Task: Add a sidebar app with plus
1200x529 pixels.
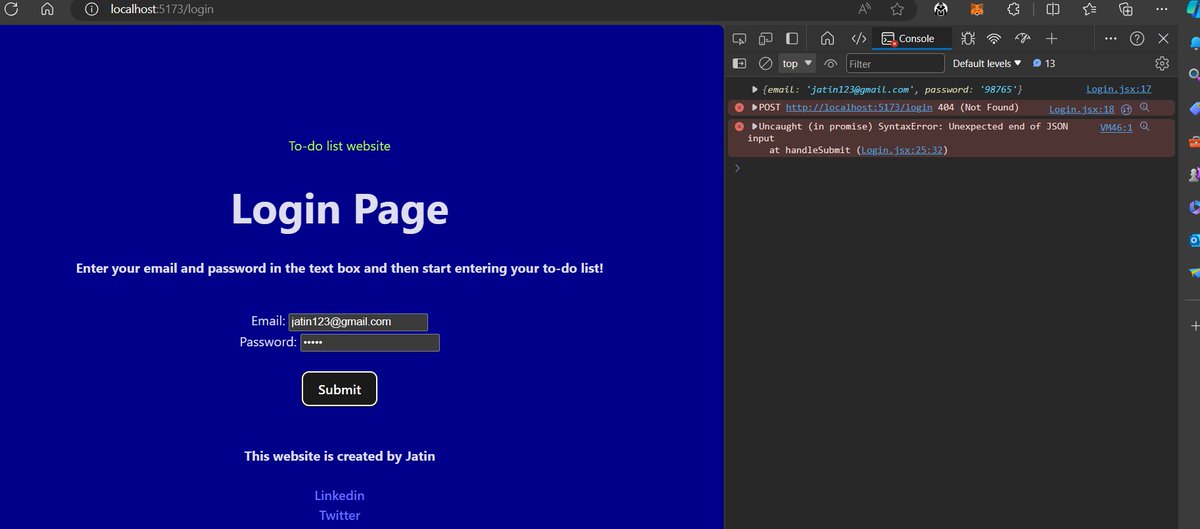Action: click(x=1194, y=326)
